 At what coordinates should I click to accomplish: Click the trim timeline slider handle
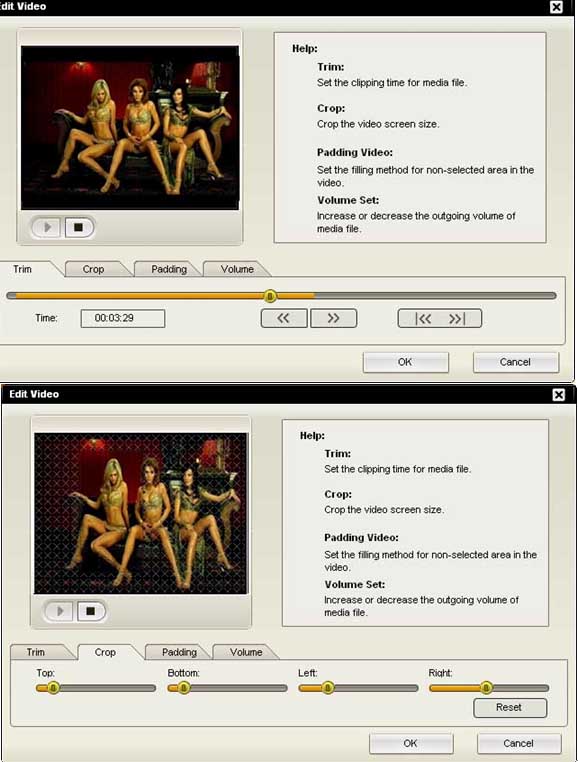point(270,296)
